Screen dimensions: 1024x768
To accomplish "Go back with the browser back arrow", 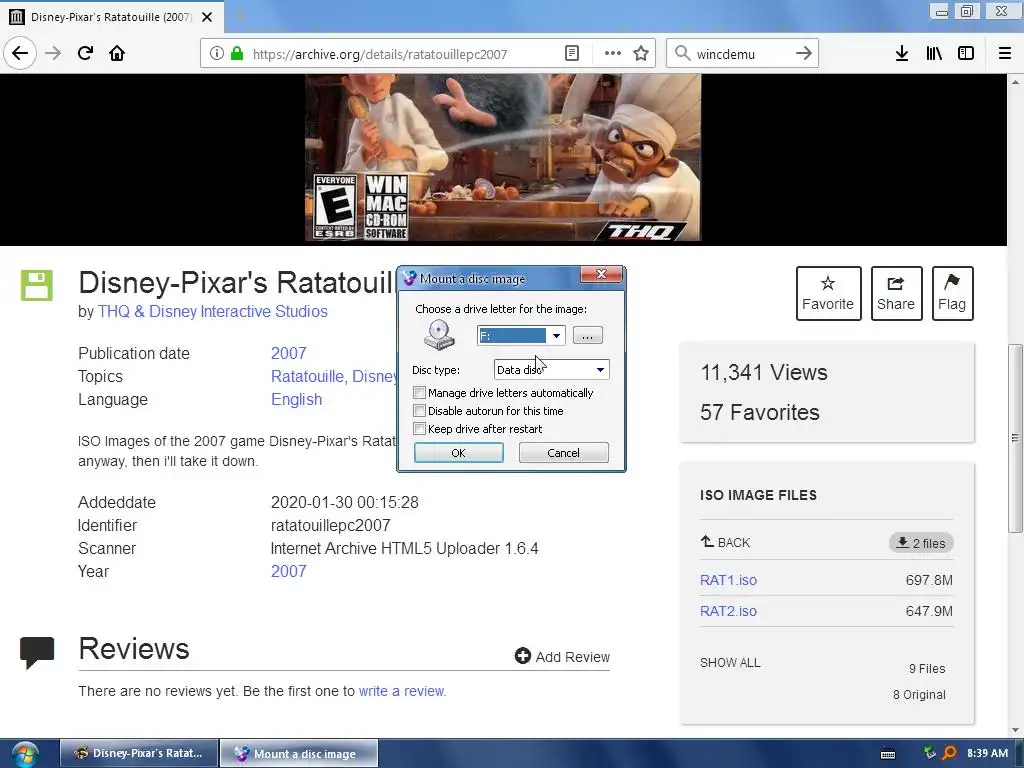I will [20, 54].
